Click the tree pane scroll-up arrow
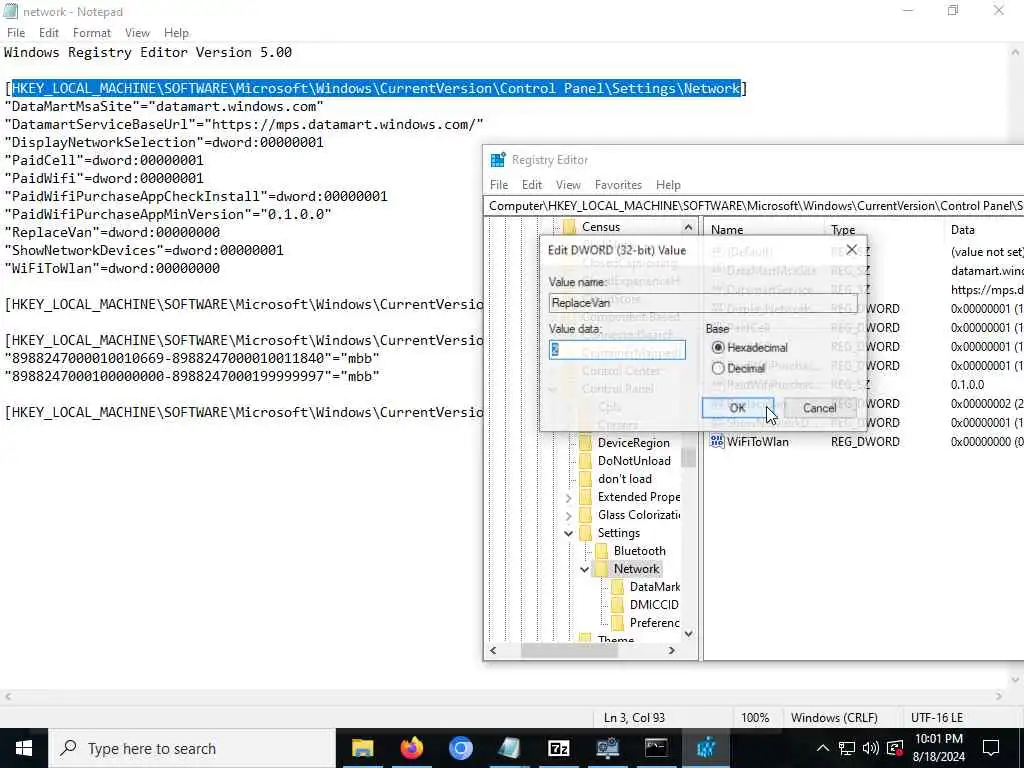 coord(688,227)
